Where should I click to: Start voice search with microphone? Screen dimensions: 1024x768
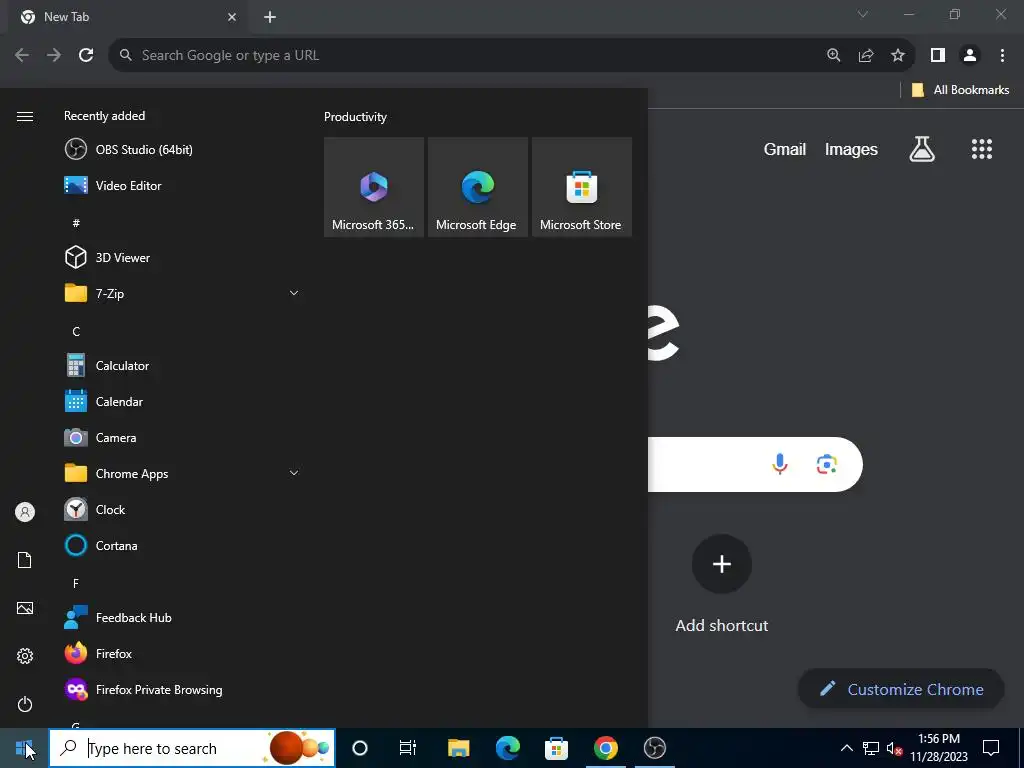[780, 464]
